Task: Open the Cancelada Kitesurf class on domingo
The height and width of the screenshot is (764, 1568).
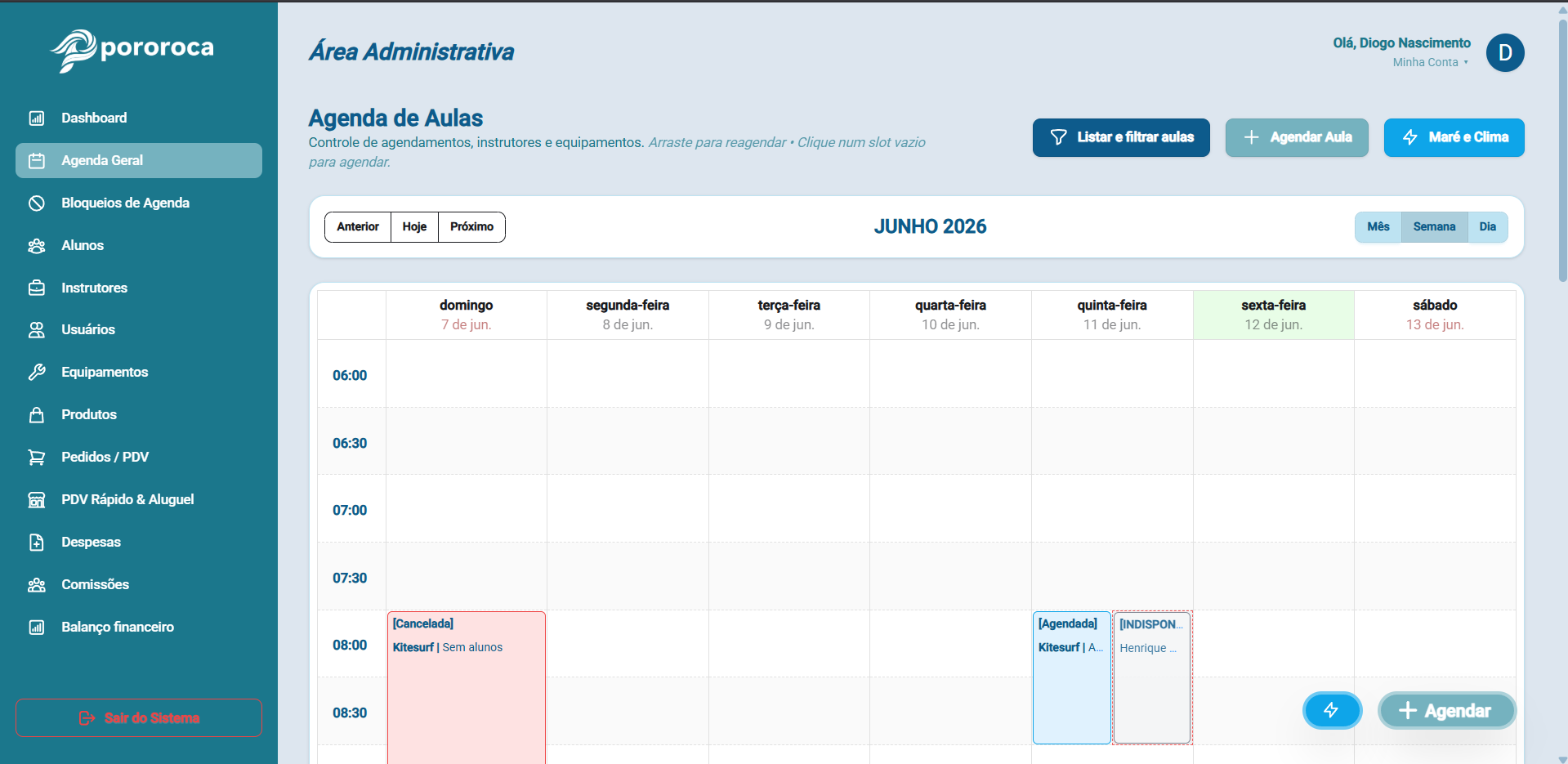Action: point(467,686)
